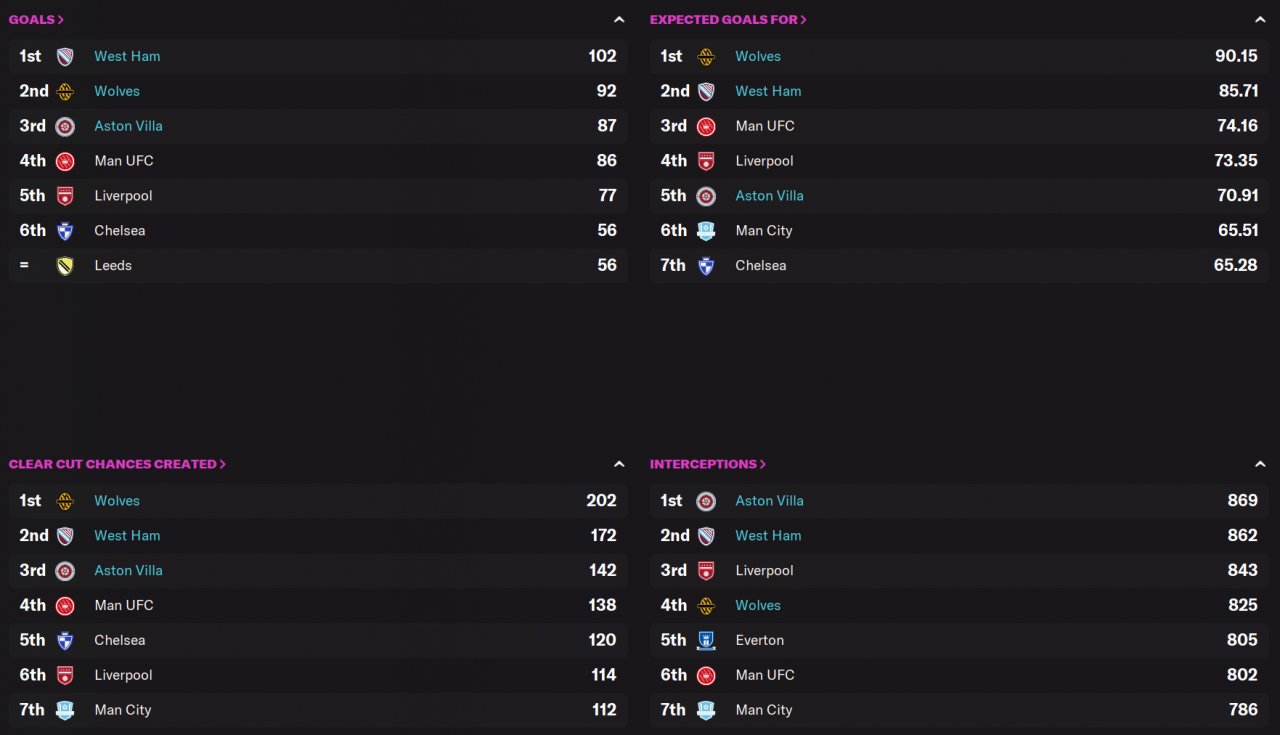Click Man City badge in Expected Goals panel
Screen dimensions: 1280x735
click(706, 231)
